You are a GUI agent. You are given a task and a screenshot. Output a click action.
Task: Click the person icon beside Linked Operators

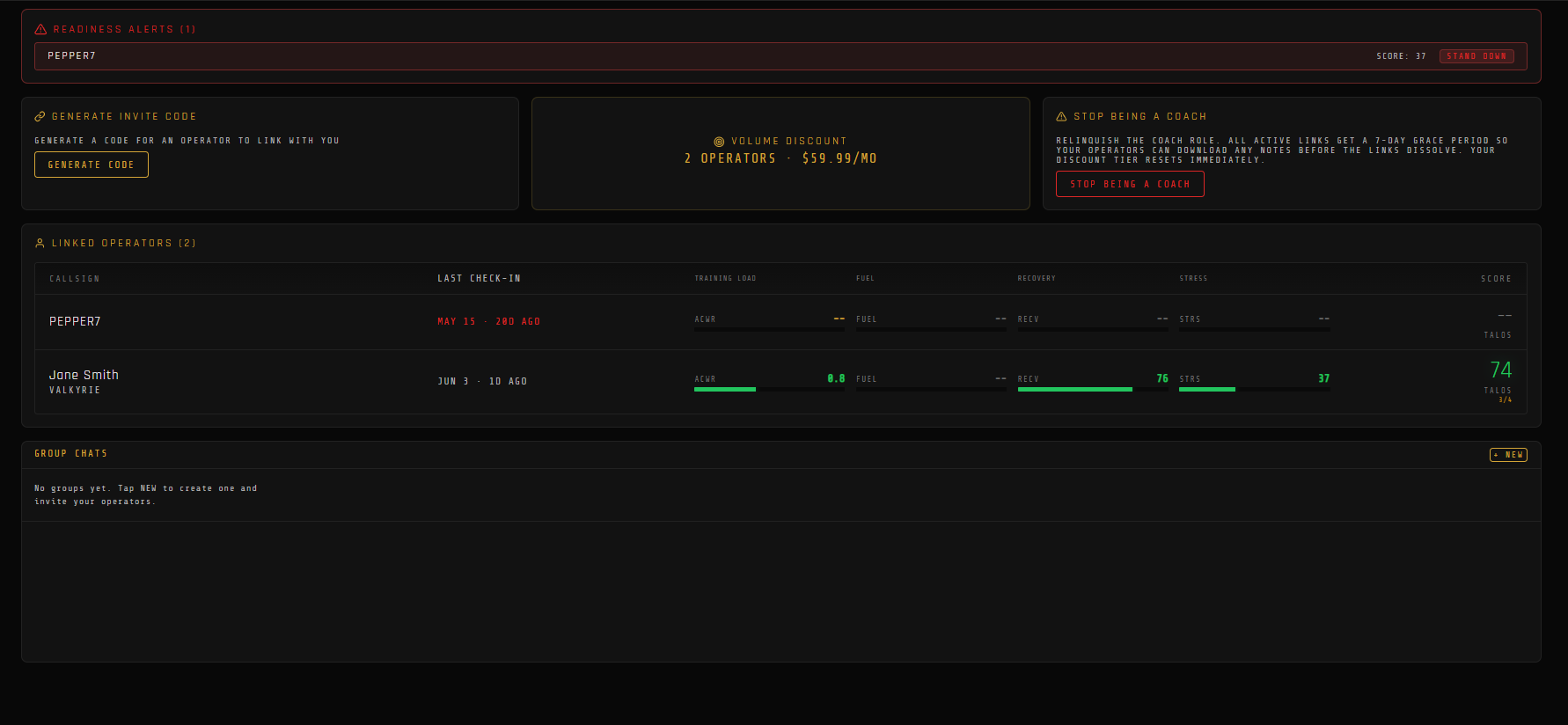point(40,243)
